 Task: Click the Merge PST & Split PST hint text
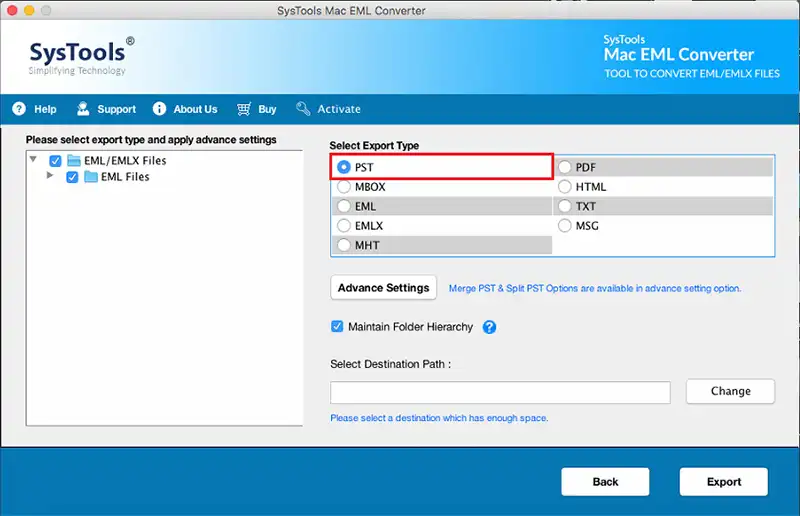pos(595,288)
